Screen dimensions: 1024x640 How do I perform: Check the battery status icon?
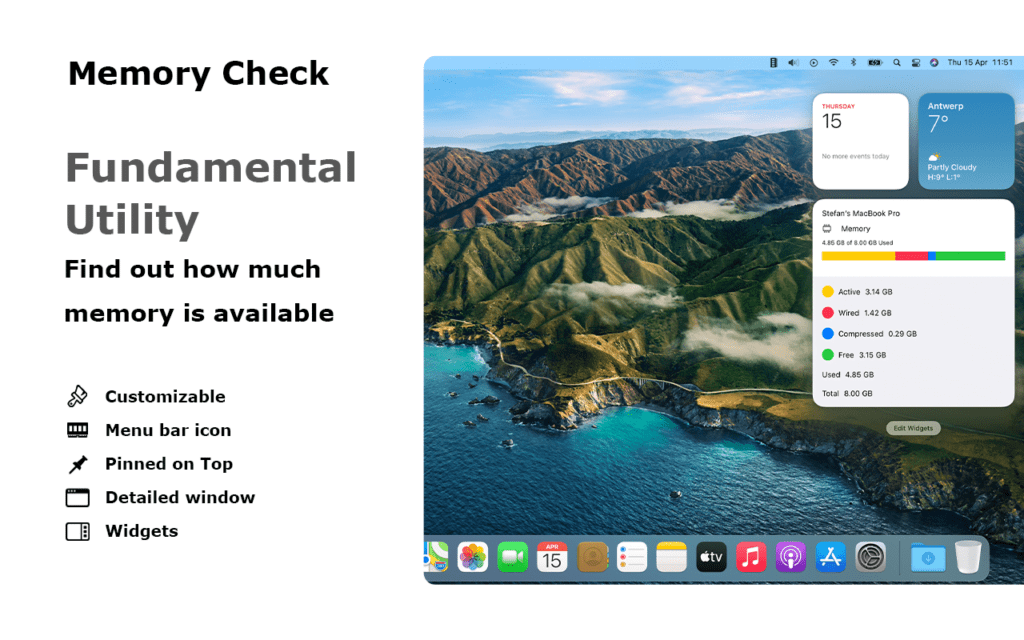tap(874, 62)
